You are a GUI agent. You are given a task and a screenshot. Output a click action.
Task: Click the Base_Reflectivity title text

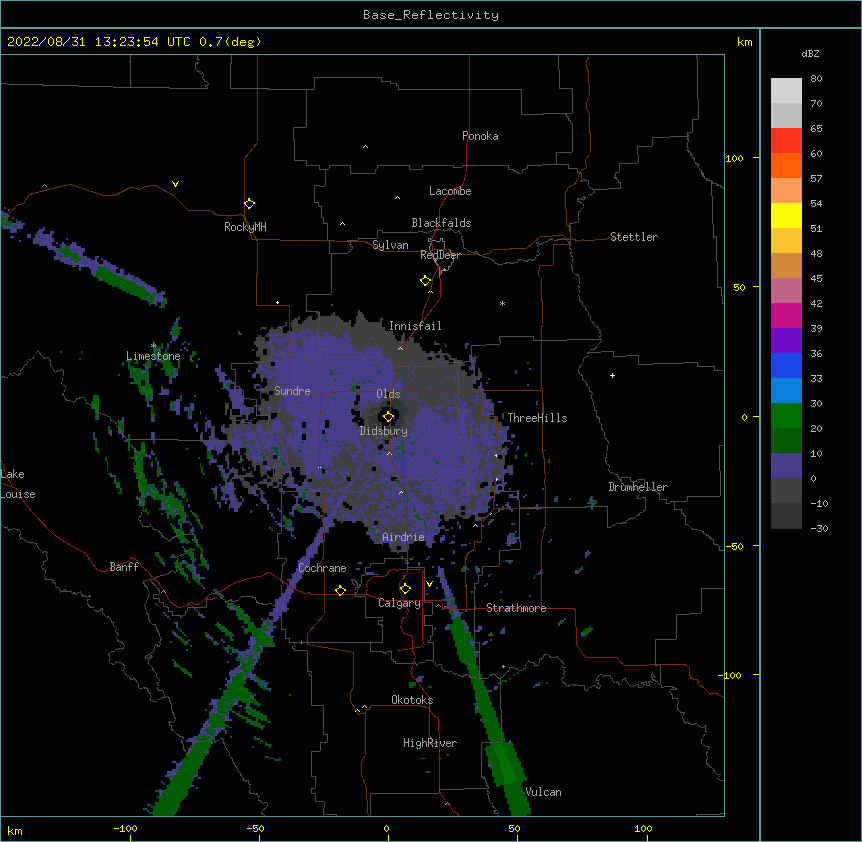431,15
